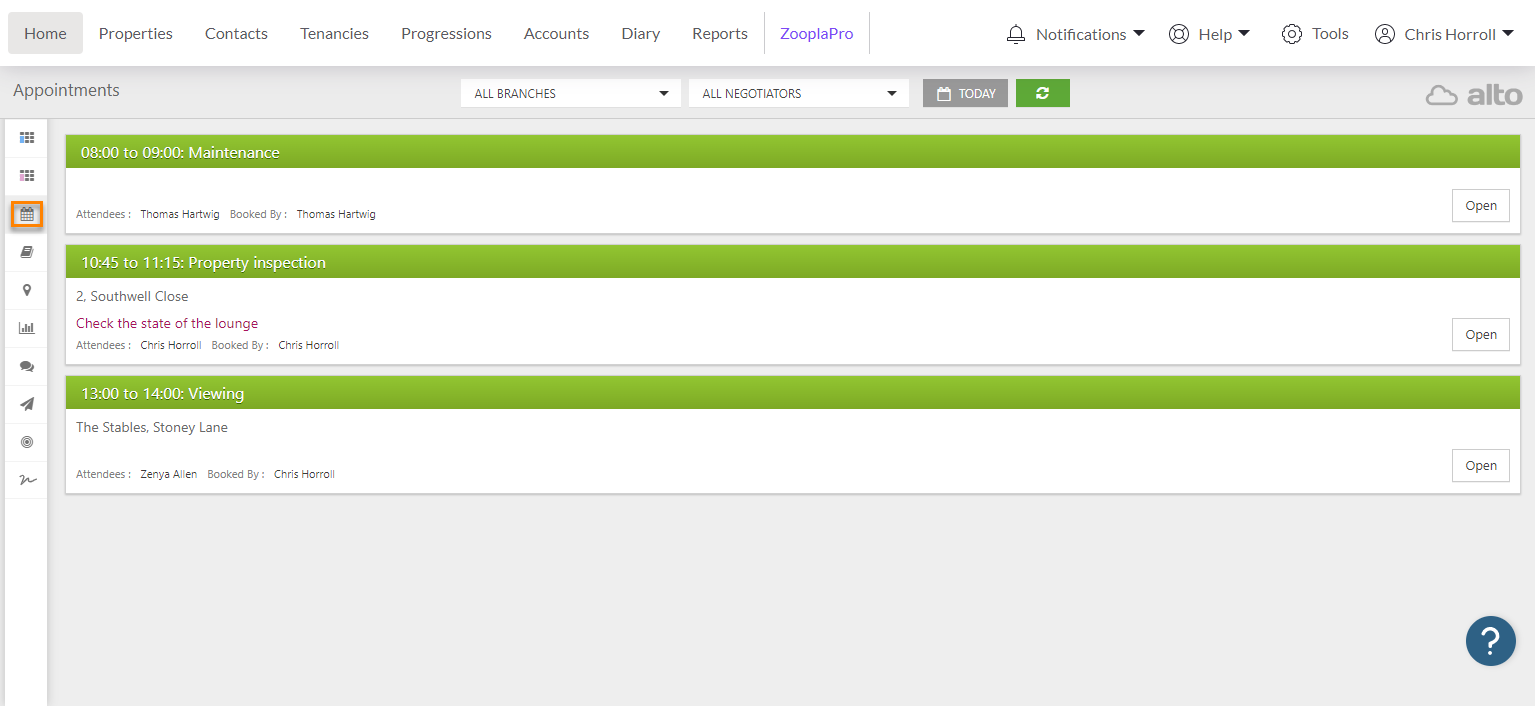Open the Chris Horroll account menu arrow

pos(1509,33)
